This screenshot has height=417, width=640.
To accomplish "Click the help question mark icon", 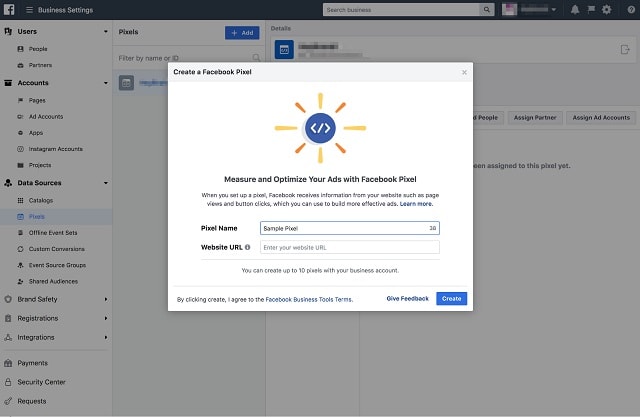I will [x=631, y=10].
